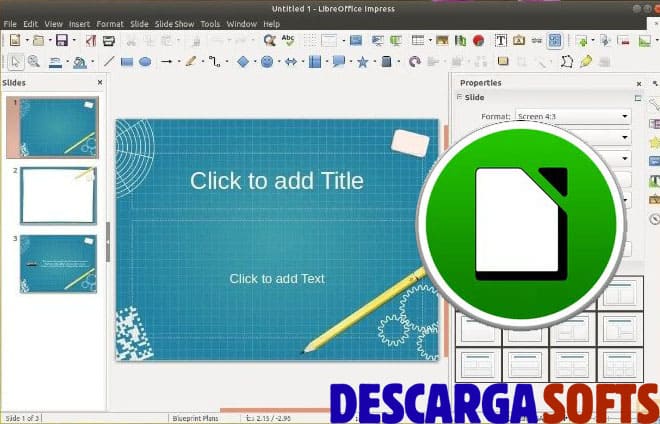Open the Format menu
The height and width of the screenshot is (424, 660).
click(110, 24)
